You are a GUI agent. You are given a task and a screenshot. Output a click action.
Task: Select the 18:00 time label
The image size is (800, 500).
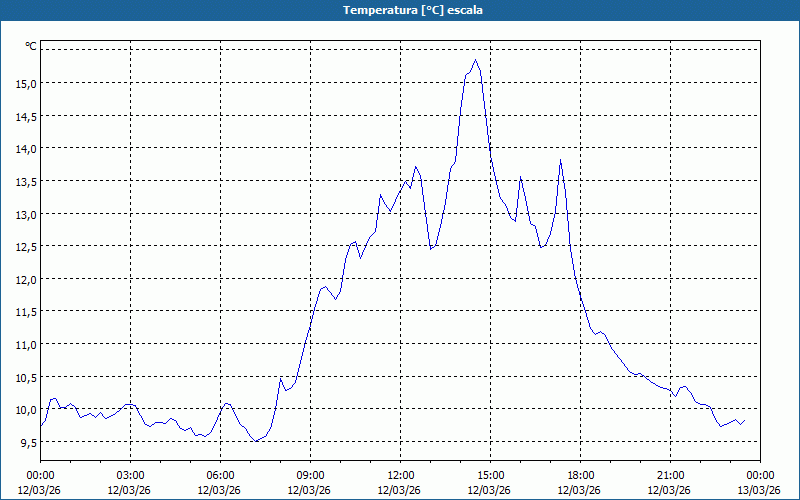coord(580,475)
